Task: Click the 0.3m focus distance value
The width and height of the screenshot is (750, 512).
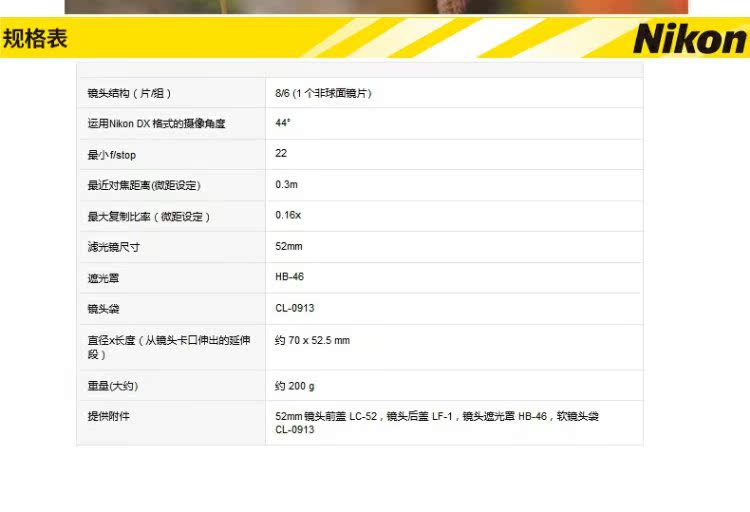Action: click(286, 184)
